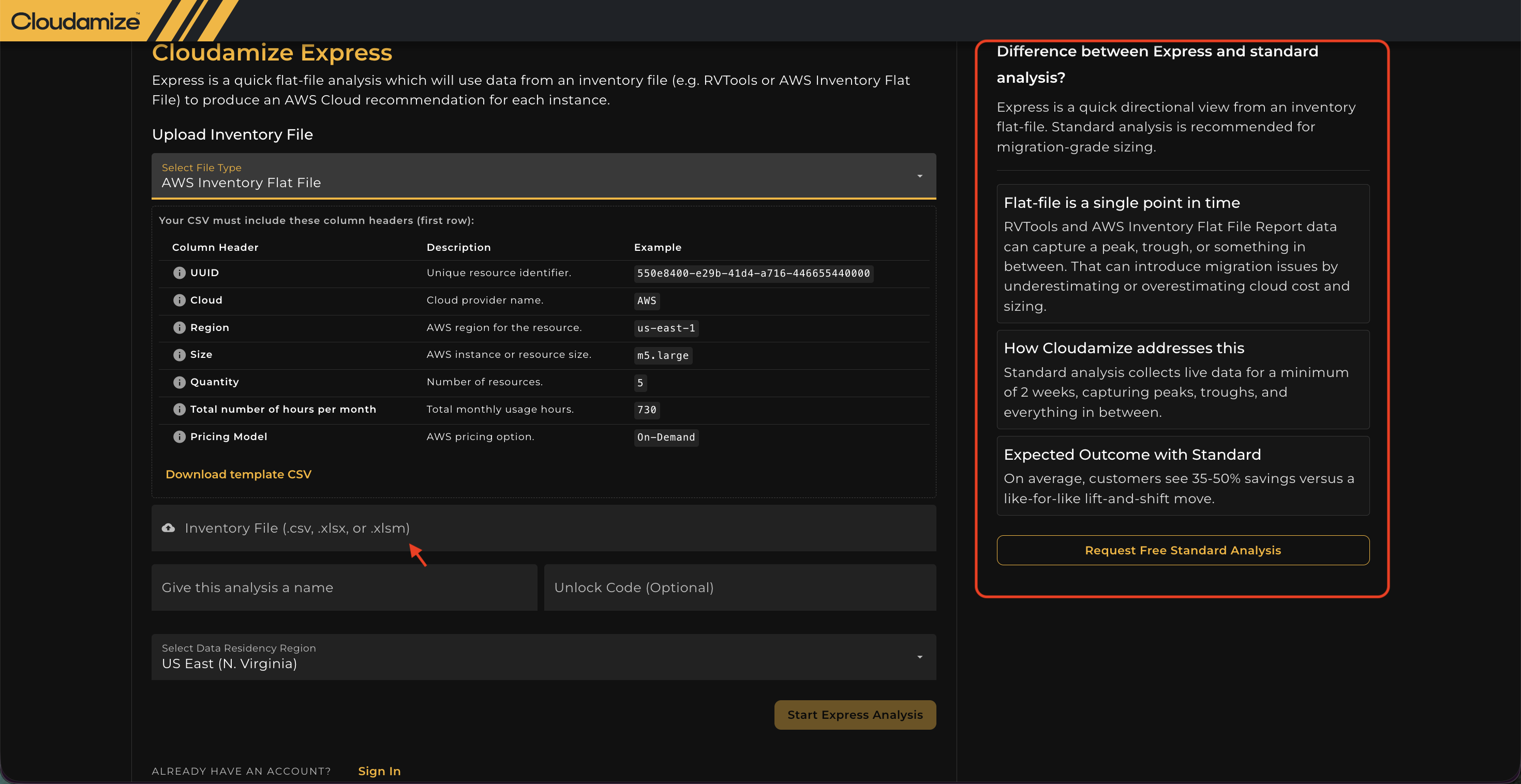Select the m5.large example value
Screen dimensions: 1521x784
coord(663,355)
